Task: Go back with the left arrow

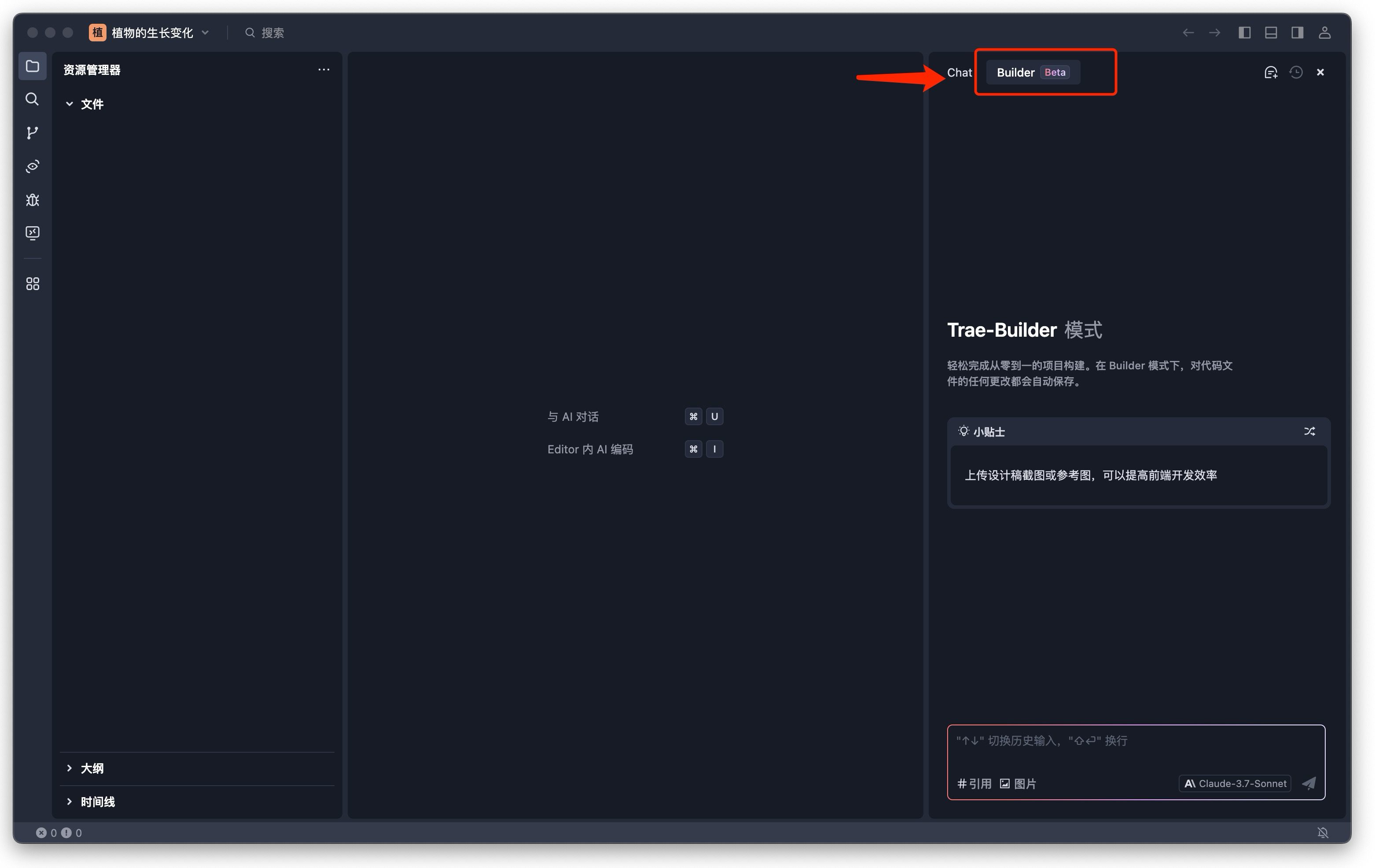Action: [x=1188, y=33]
